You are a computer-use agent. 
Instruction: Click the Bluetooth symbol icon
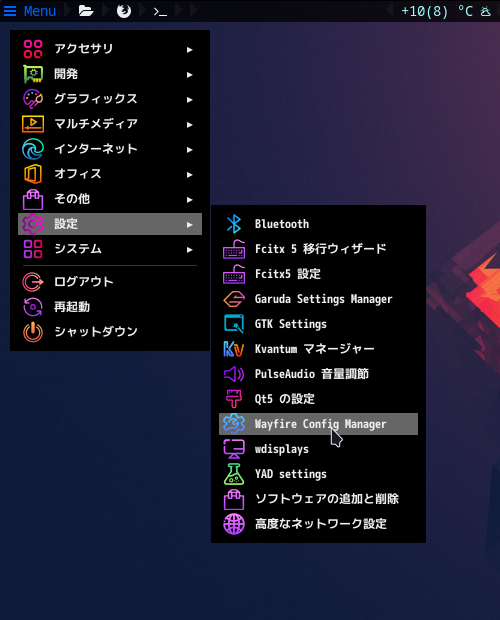click(x=234, y=224)
